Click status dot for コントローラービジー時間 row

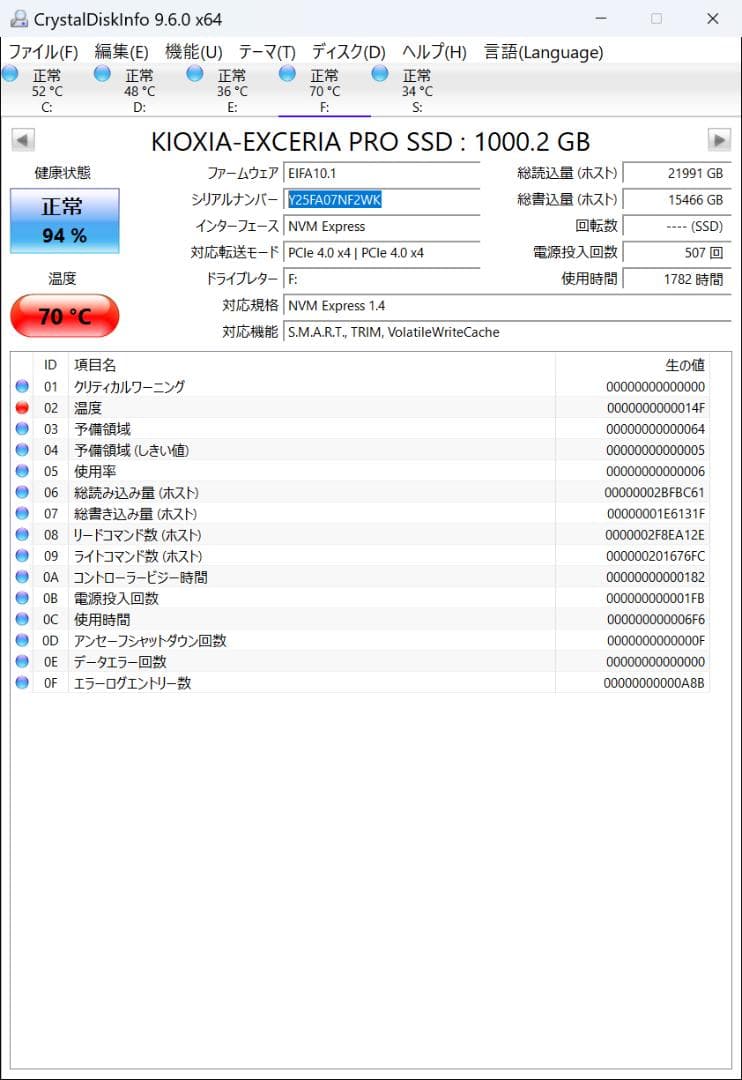click(22, 577)
